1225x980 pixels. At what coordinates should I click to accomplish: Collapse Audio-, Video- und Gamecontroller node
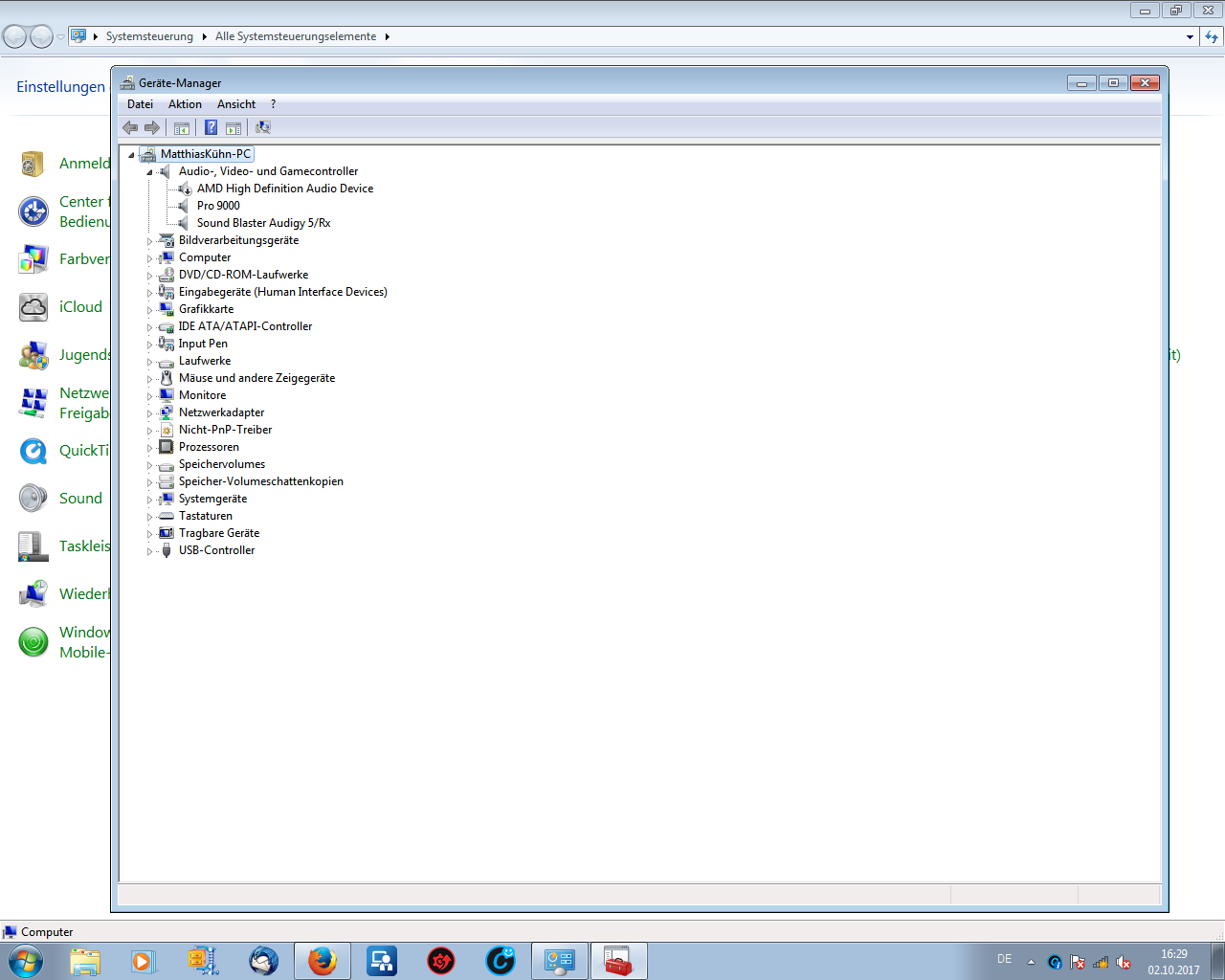(x=149, y=172)
